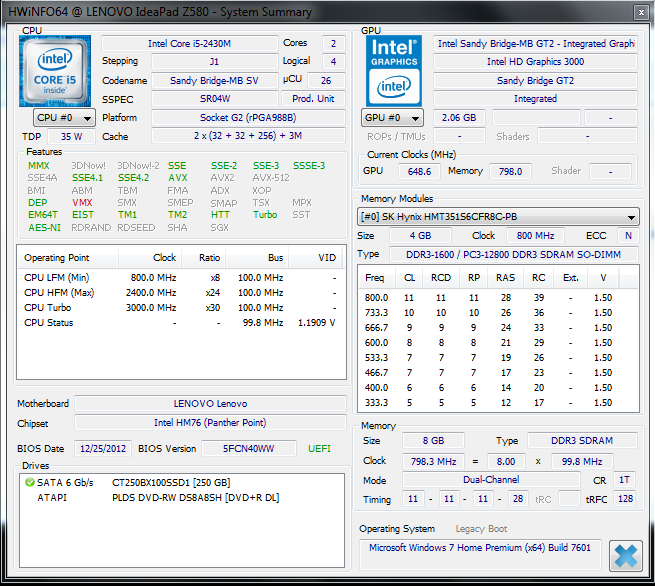The height and width of the screenshot is (586, 655).
Task: Click the CR 1T value
Action: pyautogui.click(x=624, y=479)
